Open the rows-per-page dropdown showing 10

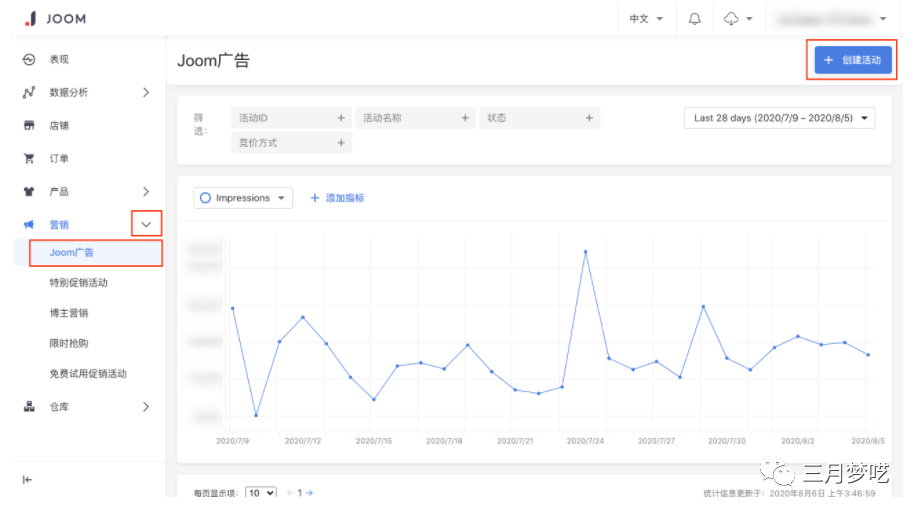(261, 493)
